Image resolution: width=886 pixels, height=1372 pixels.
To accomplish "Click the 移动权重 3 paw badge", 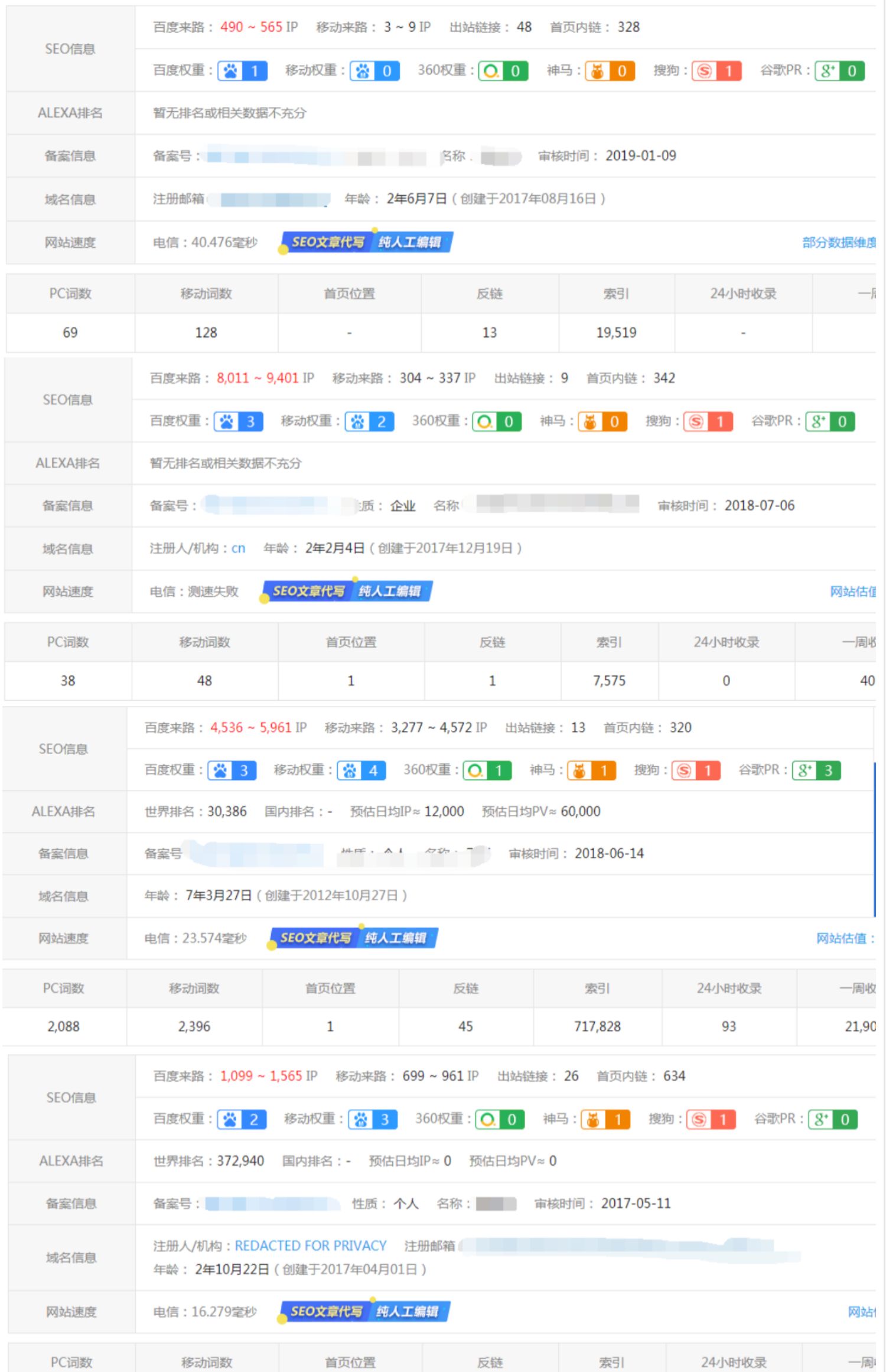I will point(373,1119).
